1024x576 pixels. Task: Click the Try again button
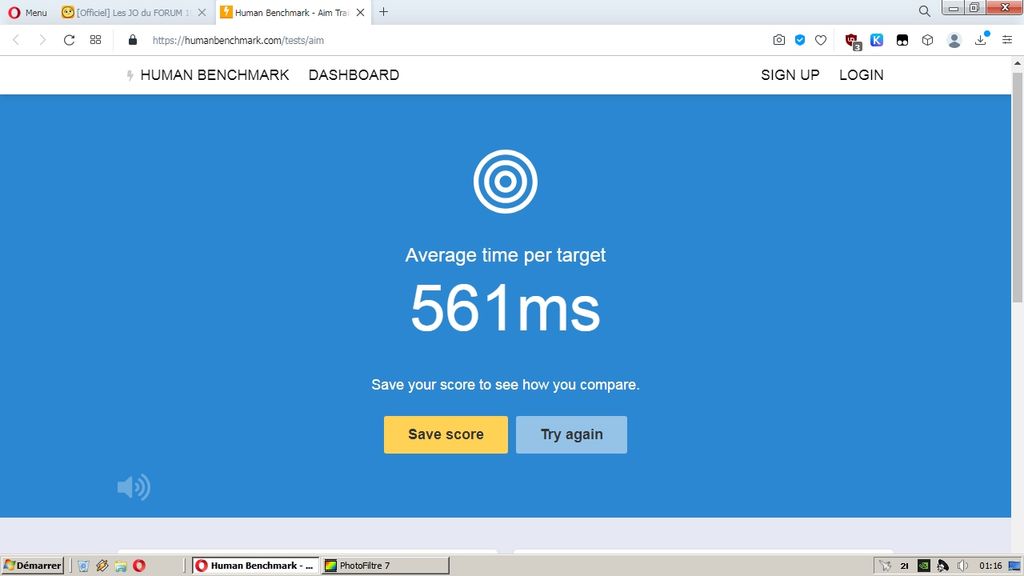pyautogui.click(x=571, y=434)
